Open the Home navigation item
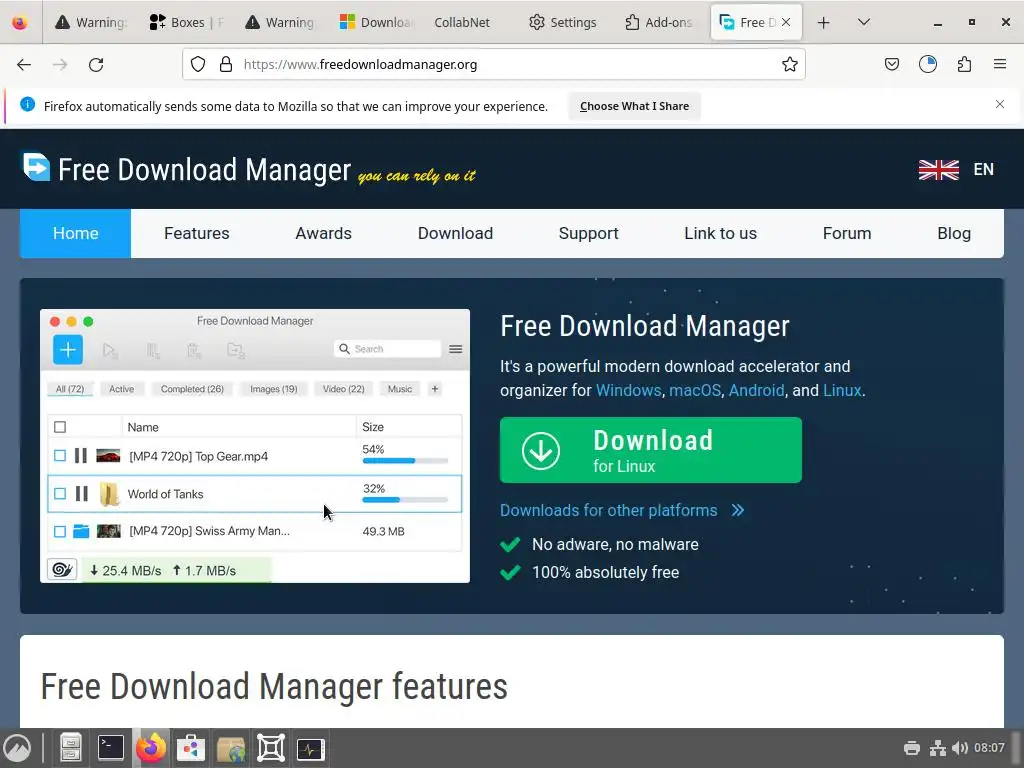 [75, 233]
